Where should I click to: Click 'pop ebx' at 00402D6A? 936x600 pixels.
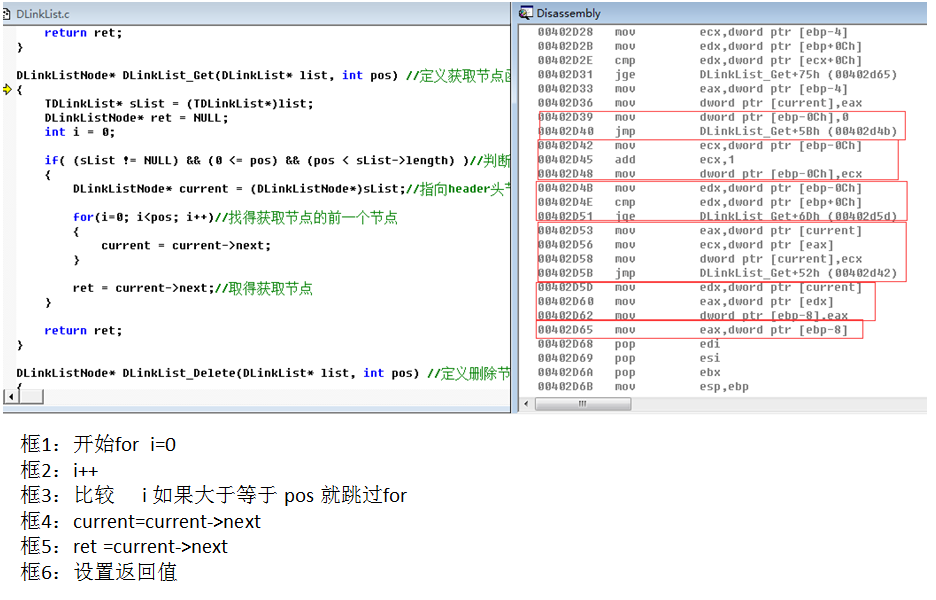tap(629, 373)
